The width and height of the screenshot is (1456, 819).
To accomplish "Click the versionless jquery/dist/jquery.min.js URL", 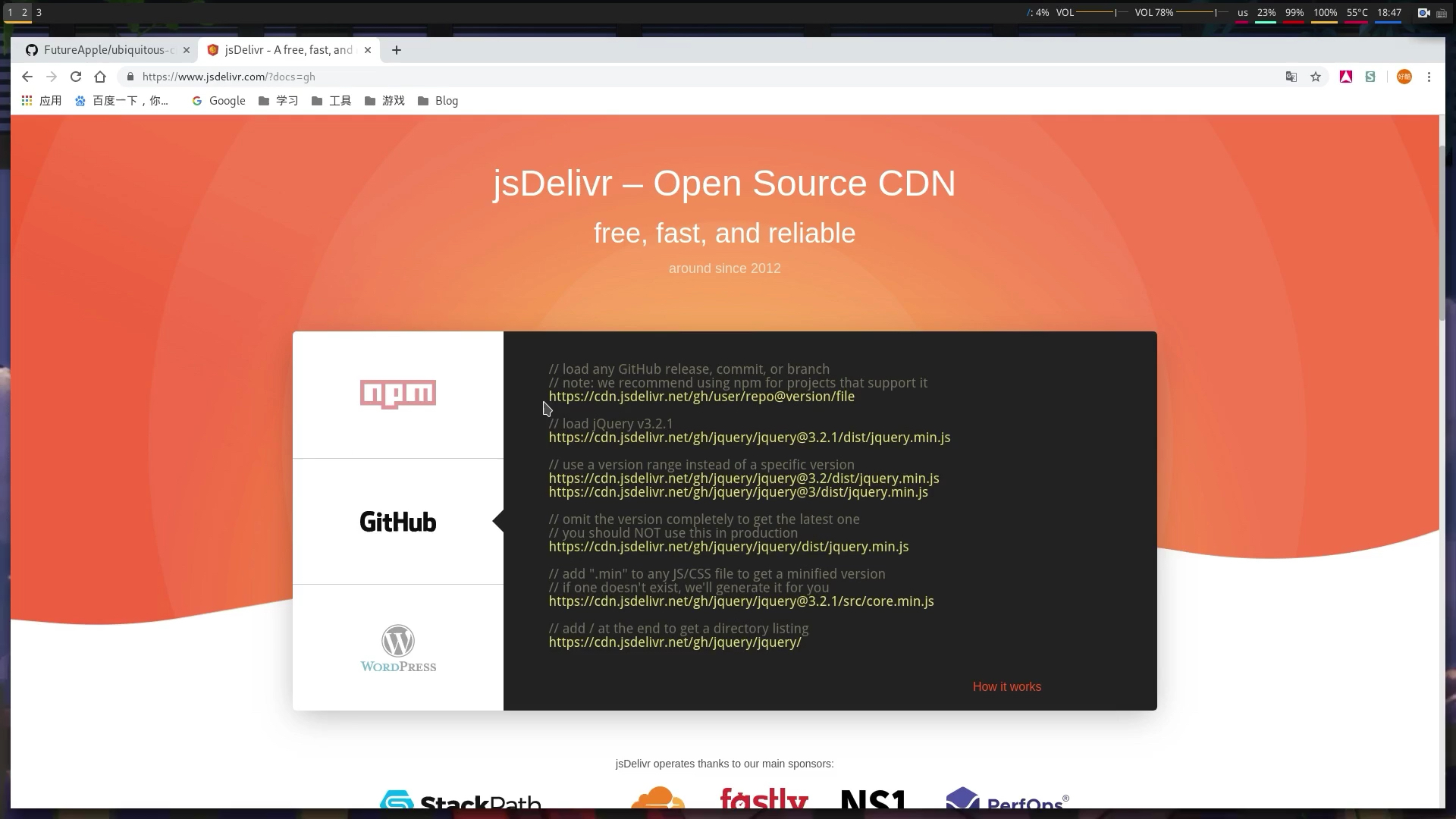I will tap(729, 547).
